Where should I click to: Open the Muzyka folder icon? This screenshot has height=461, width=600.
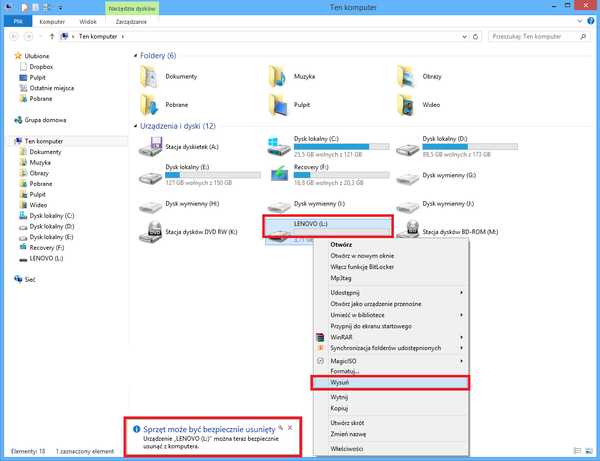tap(278, 77)
